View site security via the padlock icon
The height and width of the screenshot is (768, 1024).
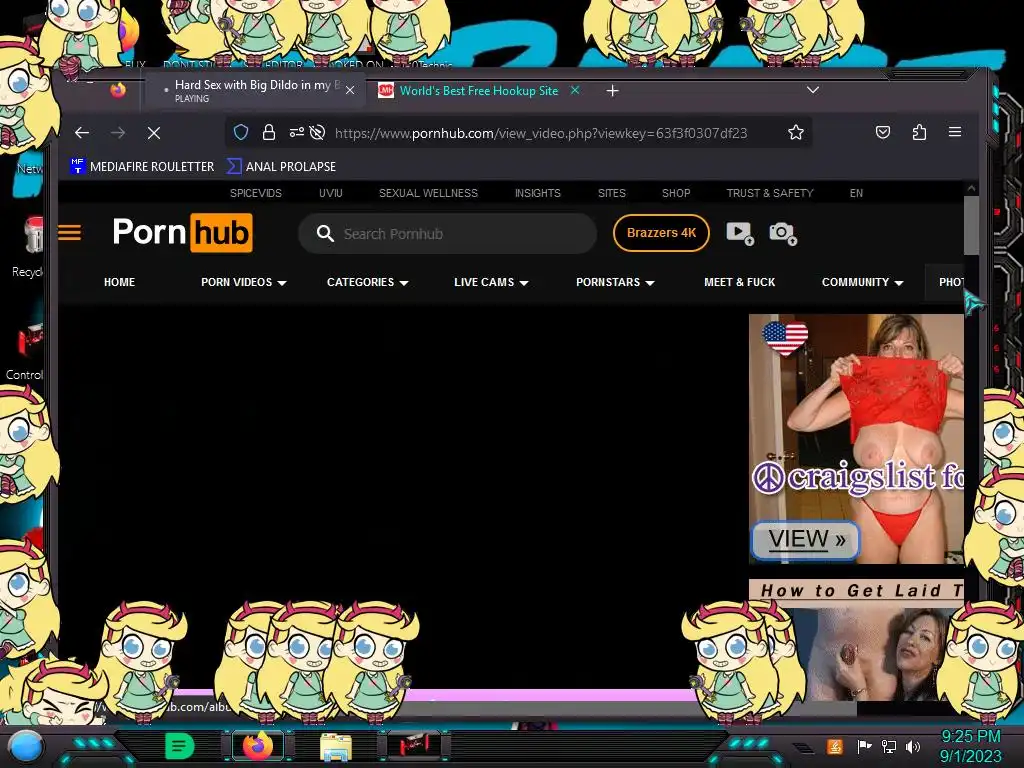tap(268, 133)
